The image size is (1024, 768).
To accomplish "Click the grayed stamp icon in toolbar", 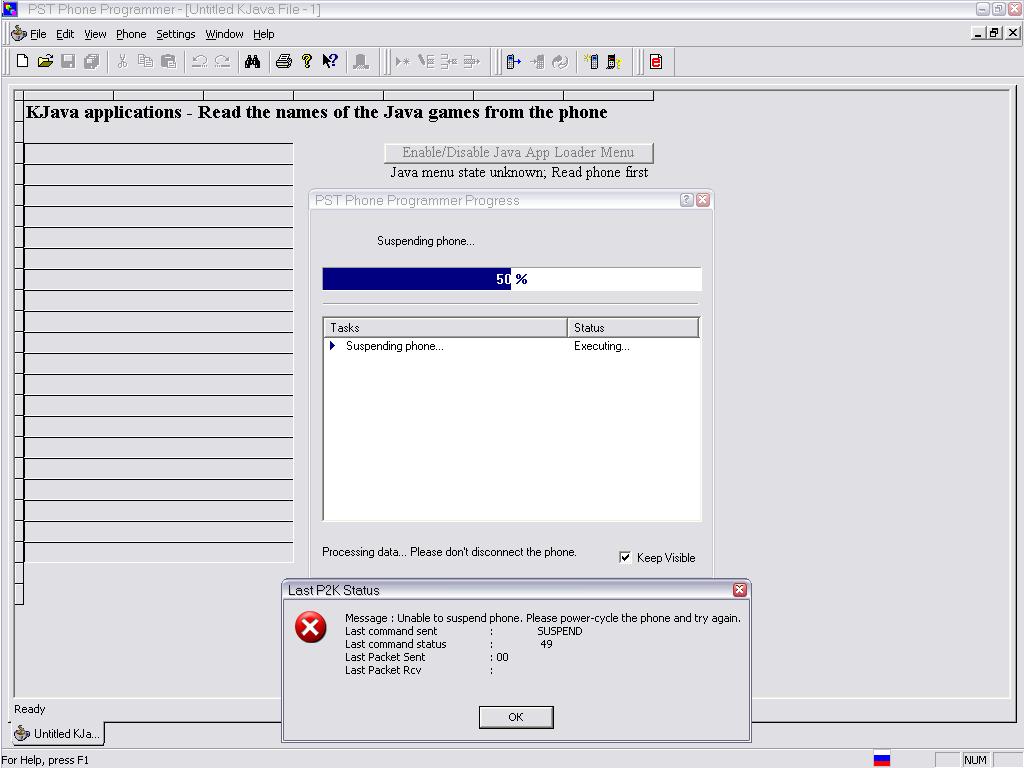I will 360,61.
